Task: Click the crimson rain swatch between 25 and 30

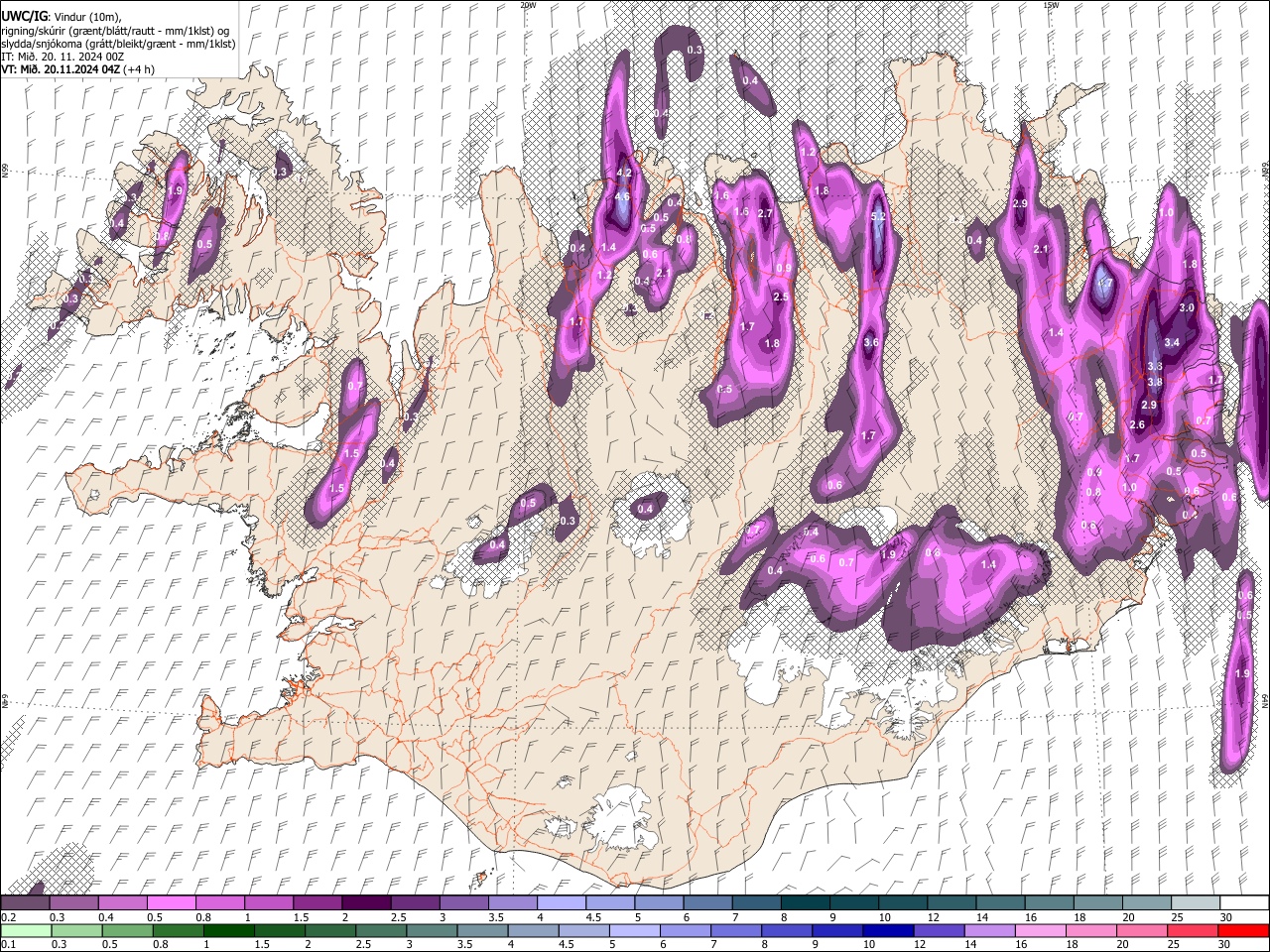Action: 1191,930
